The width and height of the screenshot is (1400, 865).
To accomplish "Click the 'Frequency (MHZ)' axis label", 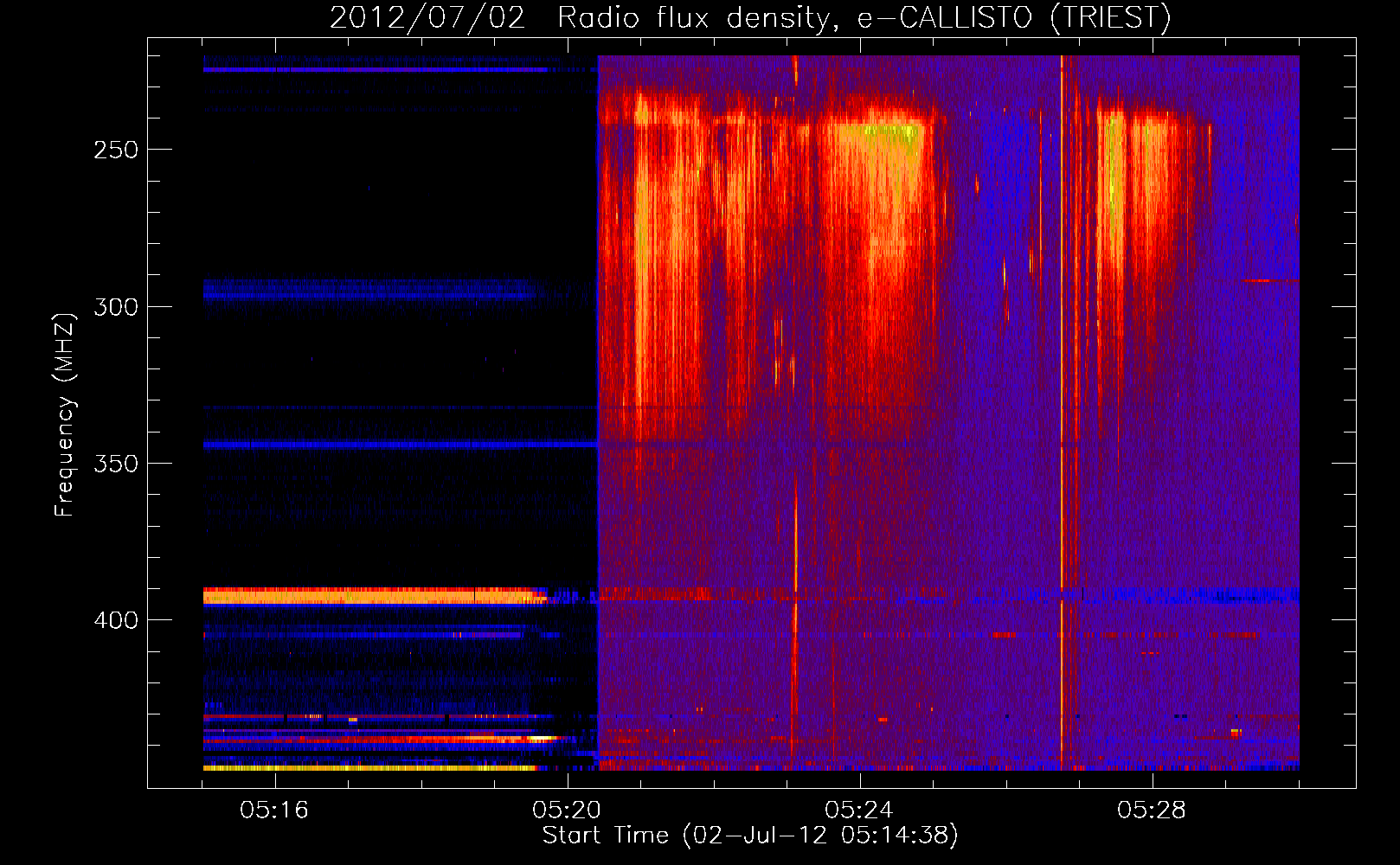I will click(x=65, y=415).
